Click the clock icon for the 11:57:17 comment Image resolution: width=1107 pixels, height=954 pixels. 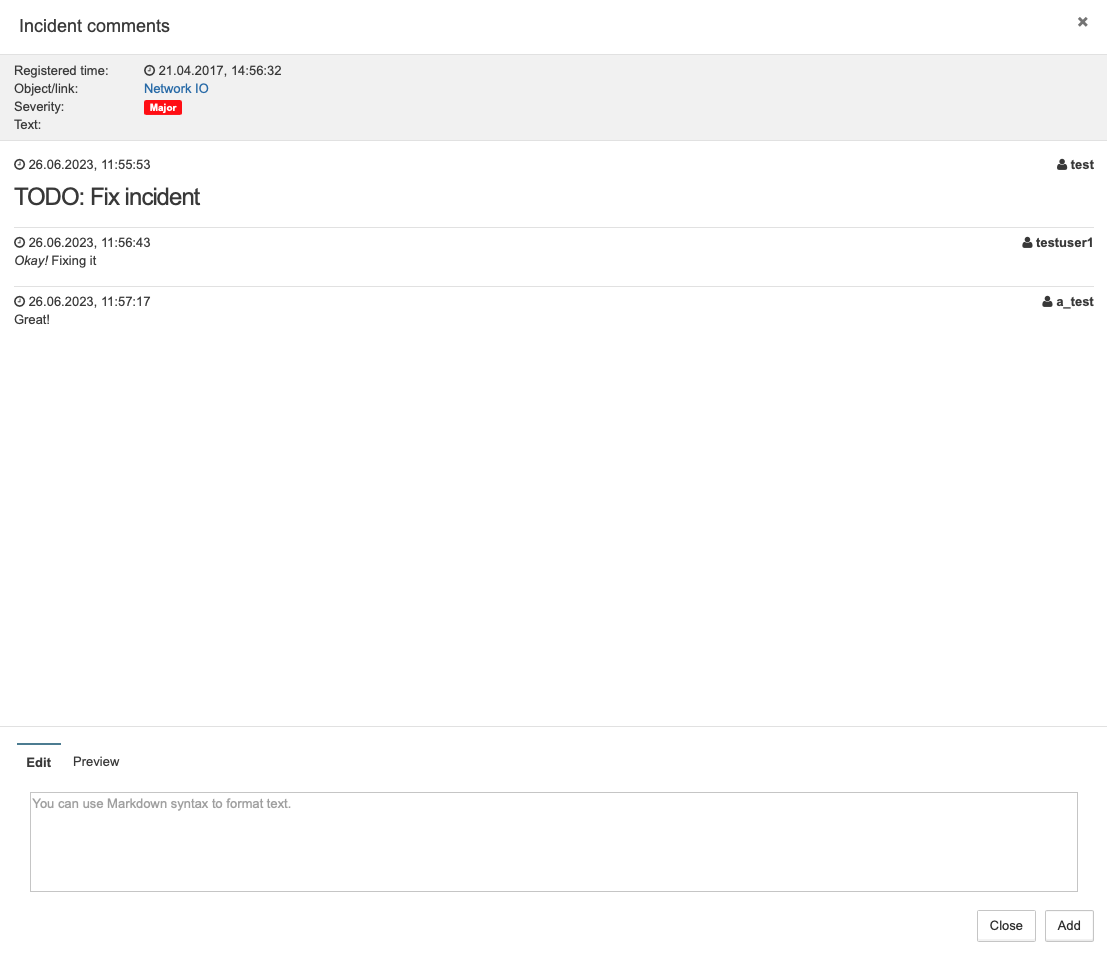pos(20,302)
